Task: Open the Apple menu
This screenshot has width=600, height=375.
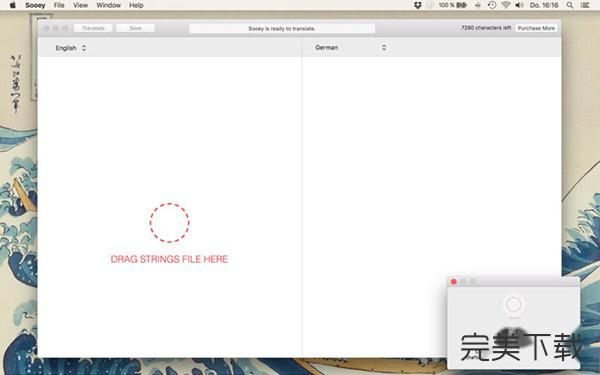Action: [x=12, y=5]
